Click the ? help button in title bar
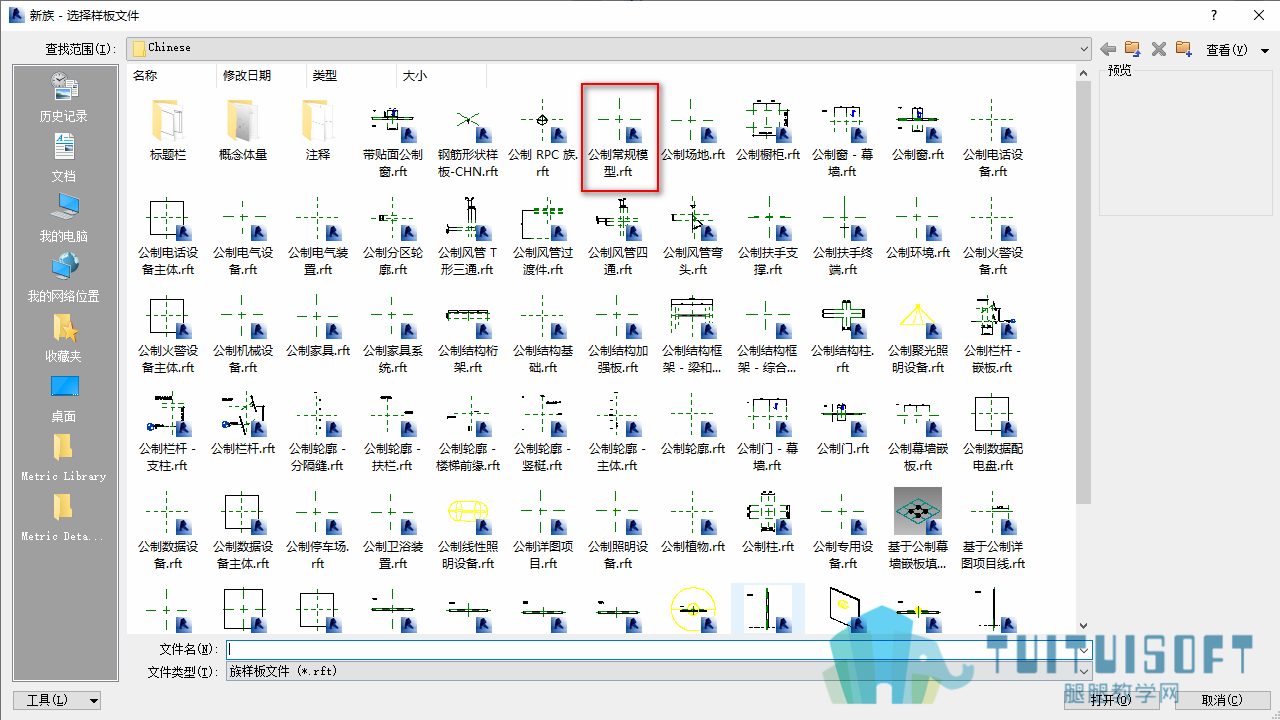 pyautogui.click(x=1214, y=15)
